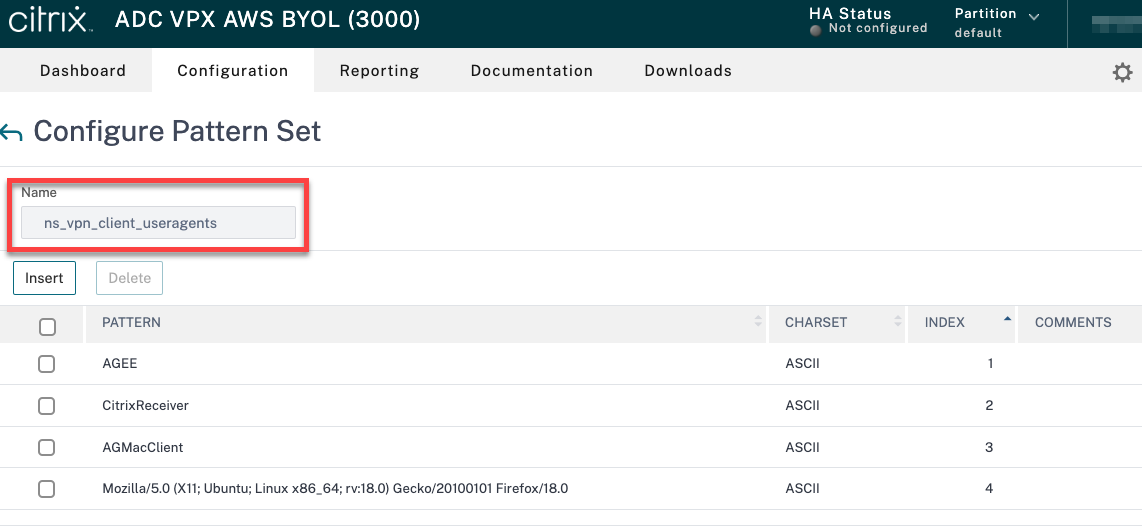Image resolution: width=1142 pixels, height=531 pixels.
Task: Click the ASCII charset in the Mozilla/5.0 row
Action: tap(803, 489)
